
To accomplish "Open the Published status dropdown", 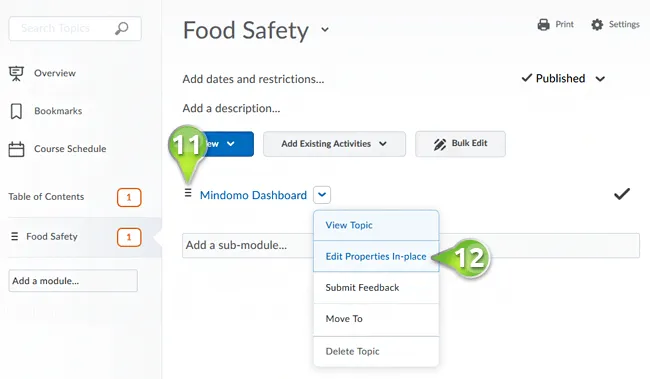I will point(600,79).
